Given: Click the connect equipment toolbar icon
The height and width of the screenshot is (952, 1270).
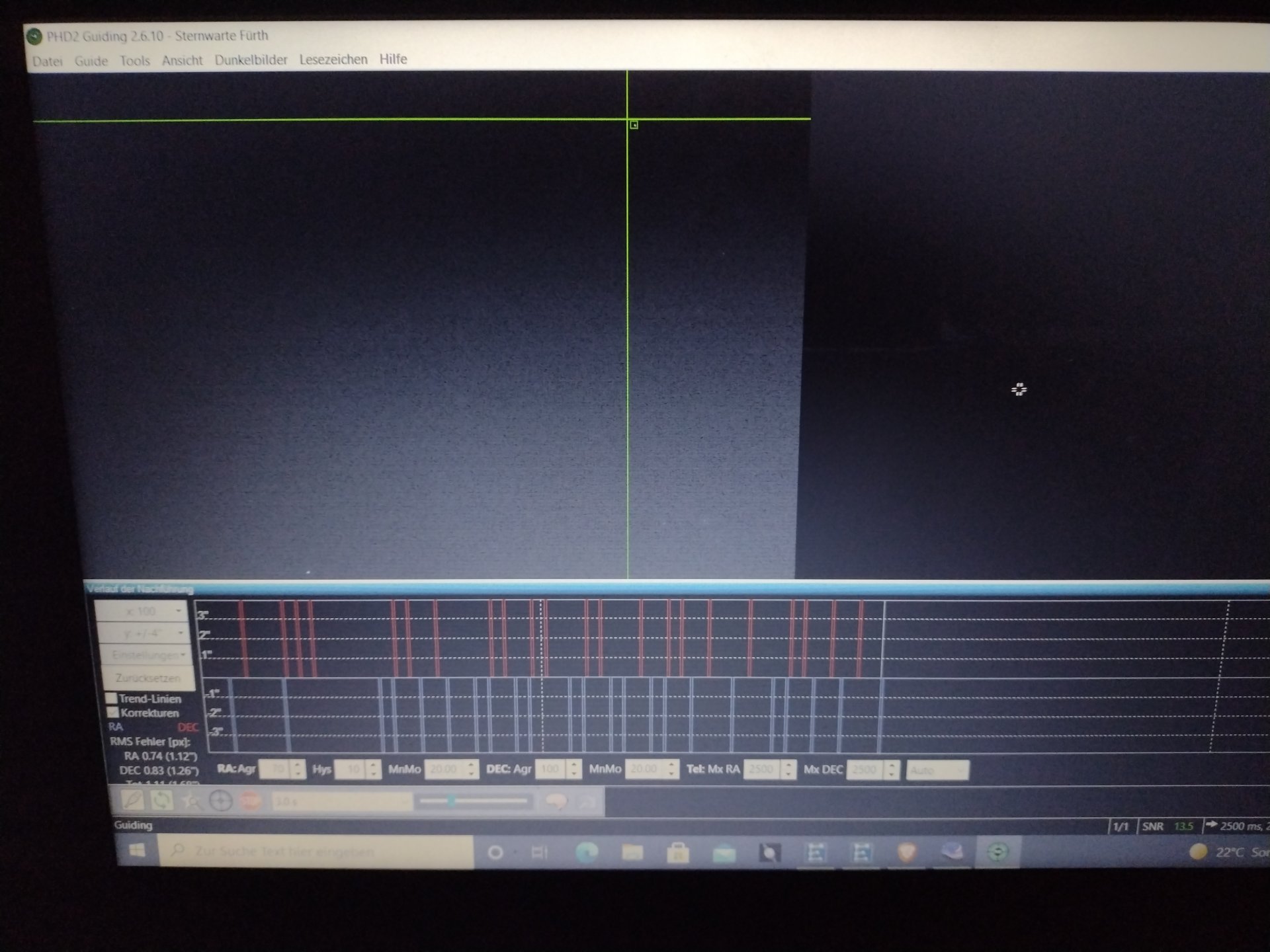Looking at the screenshot, I should point(132,801).
